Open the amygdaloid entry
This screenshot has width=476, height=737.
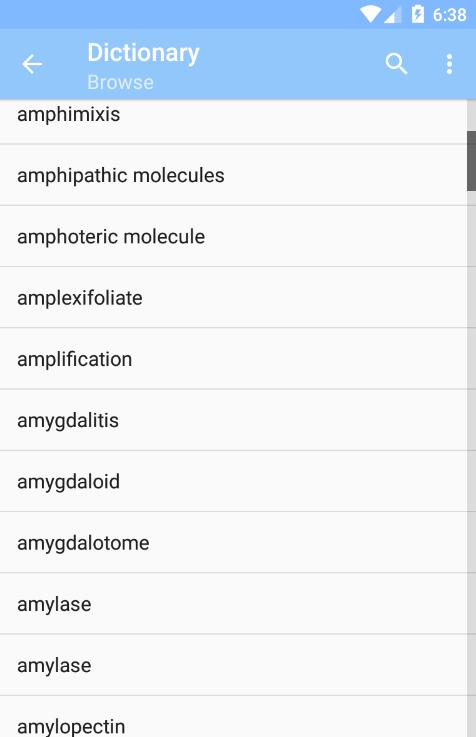(234, 481)
